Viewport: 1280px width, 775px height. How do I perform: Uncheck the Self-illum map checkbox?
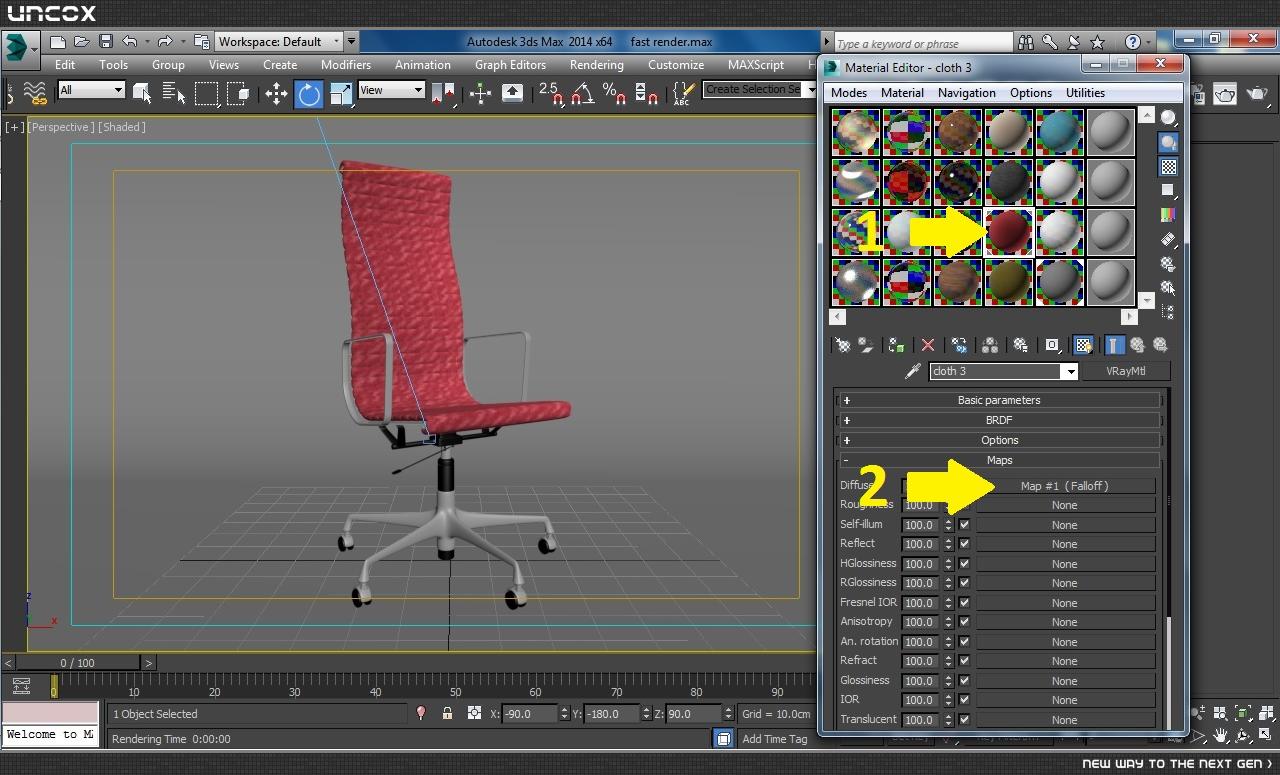click(x=964, y=525)
